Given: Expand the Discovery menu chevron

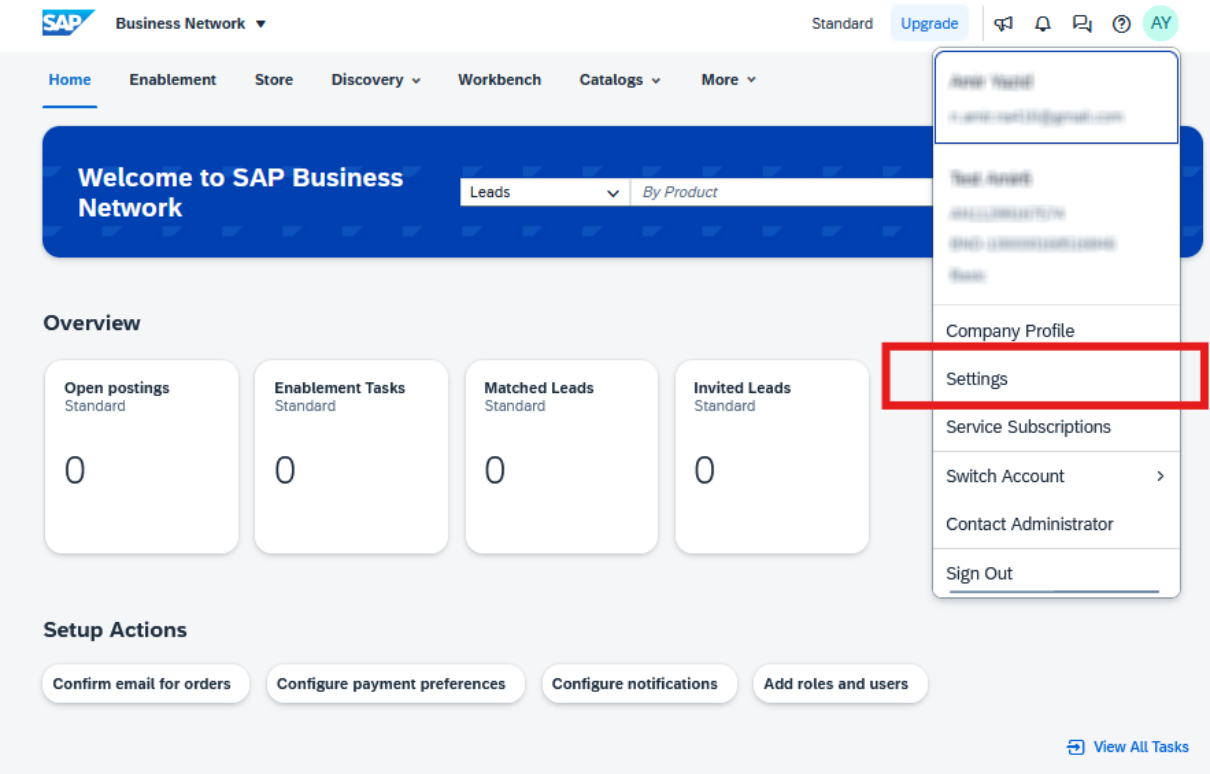Looking at the screenshot, I should [416, 81].
